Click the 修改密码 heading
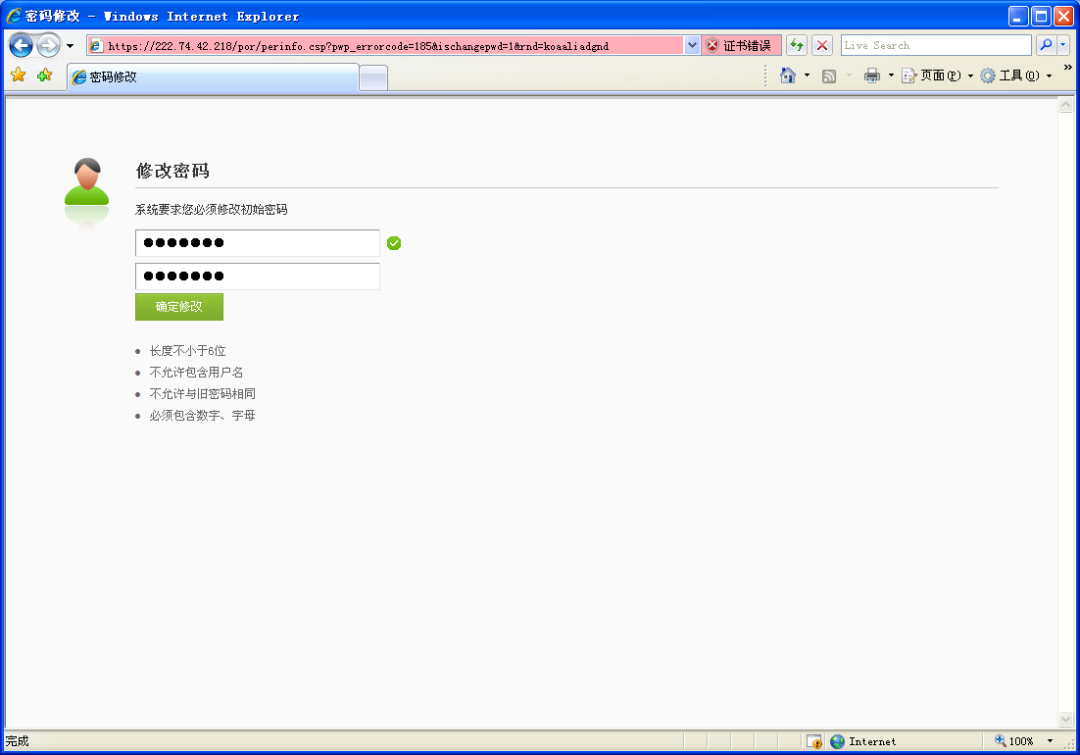Screen dimensions: 1080x755 pos(172,171)
